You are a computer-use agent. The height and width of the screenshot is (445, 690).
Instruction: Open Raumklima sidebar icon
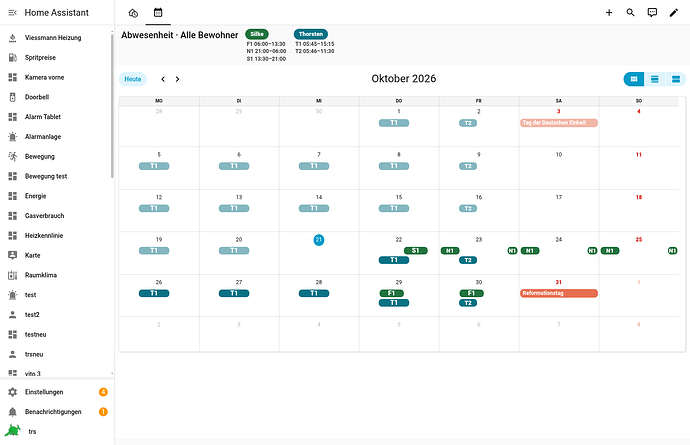[x=13, y=275]
